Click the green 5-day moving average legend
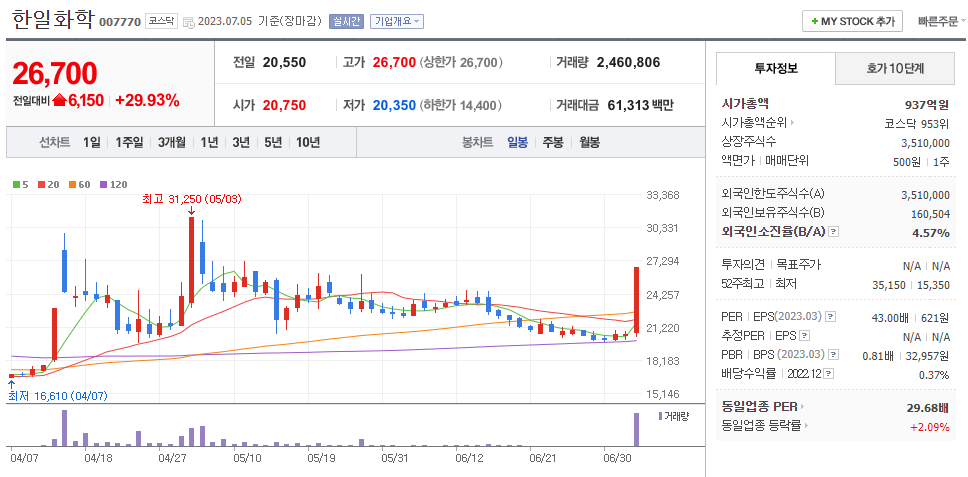 20,184
